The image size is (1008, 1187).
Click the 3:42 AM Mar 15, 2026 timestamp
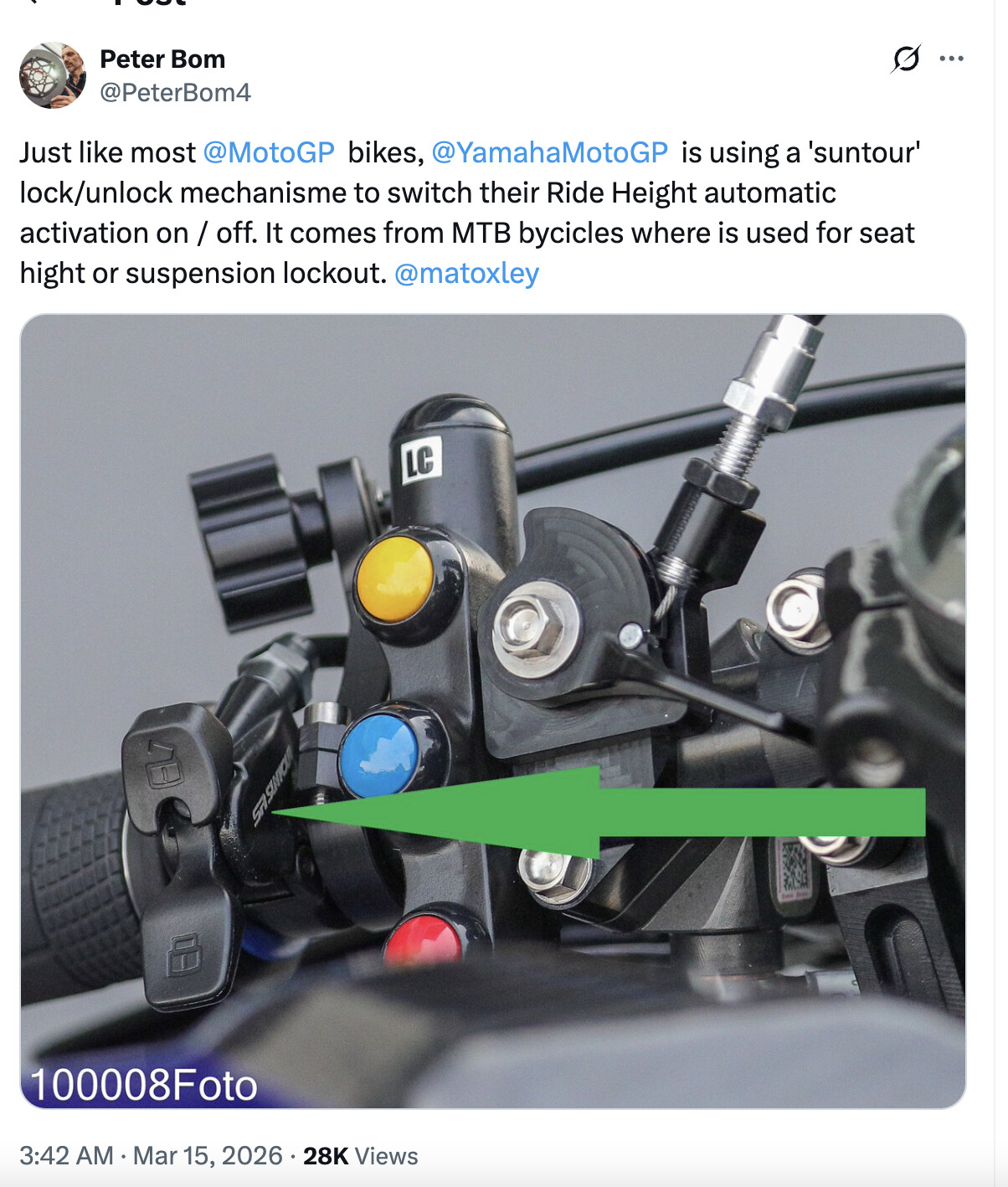point(151,1156)
